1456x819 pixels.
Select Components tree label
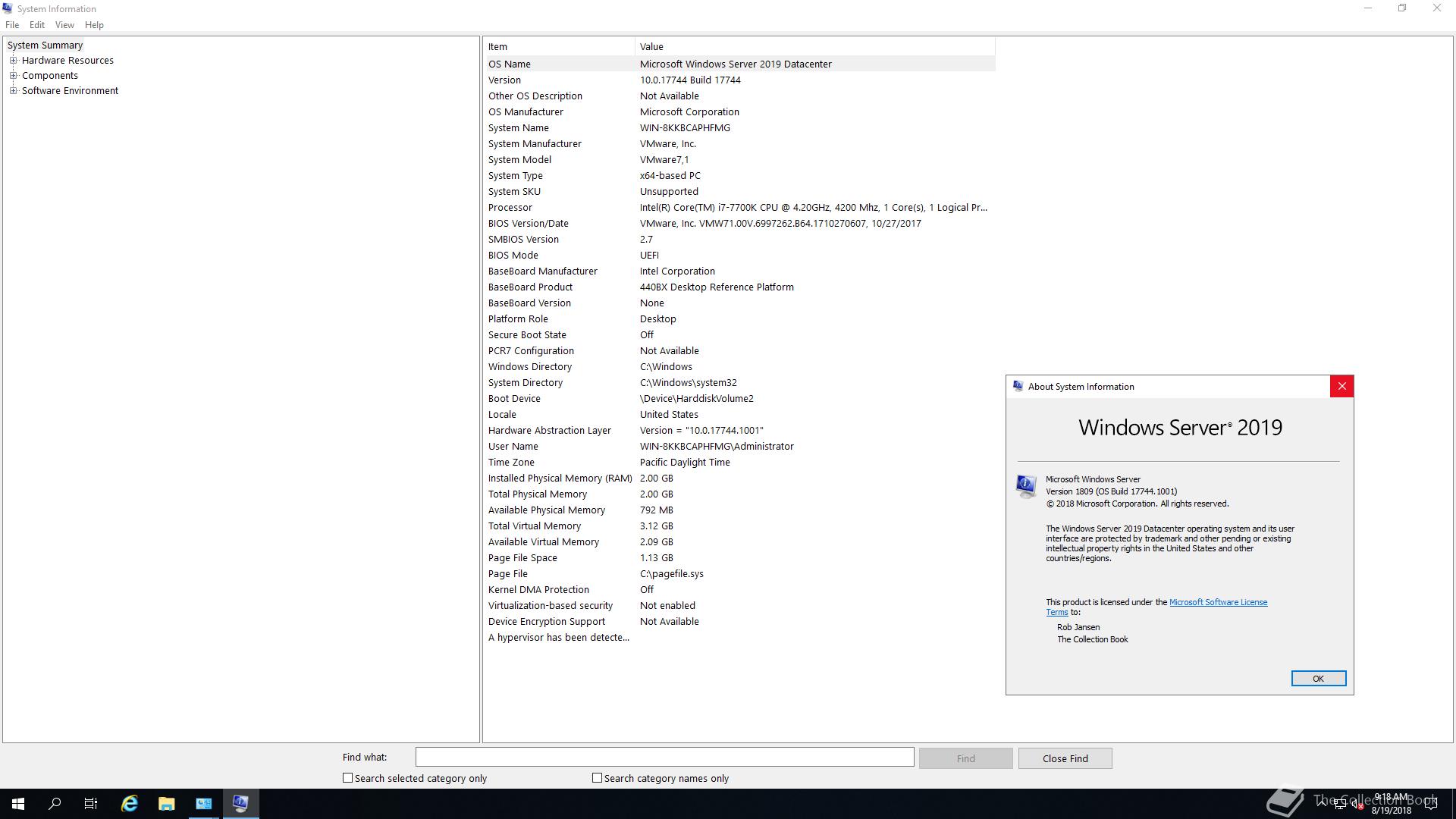tap(50, 75)
